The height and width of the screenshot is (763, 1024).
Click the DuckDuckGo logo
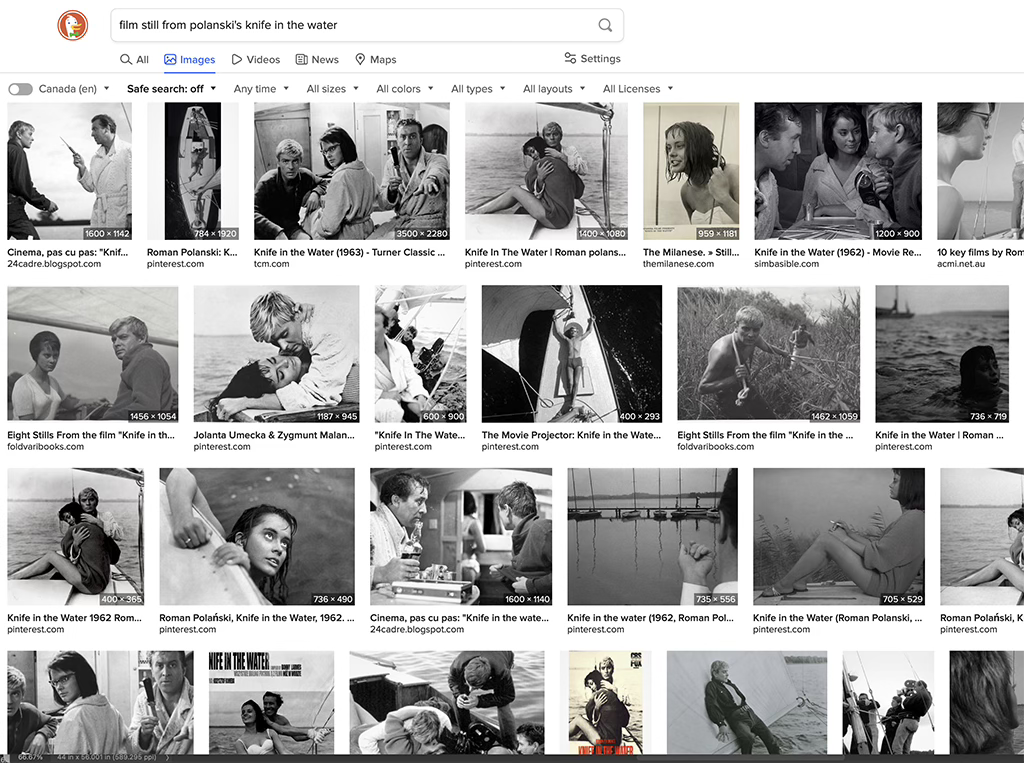coord(72,25)
